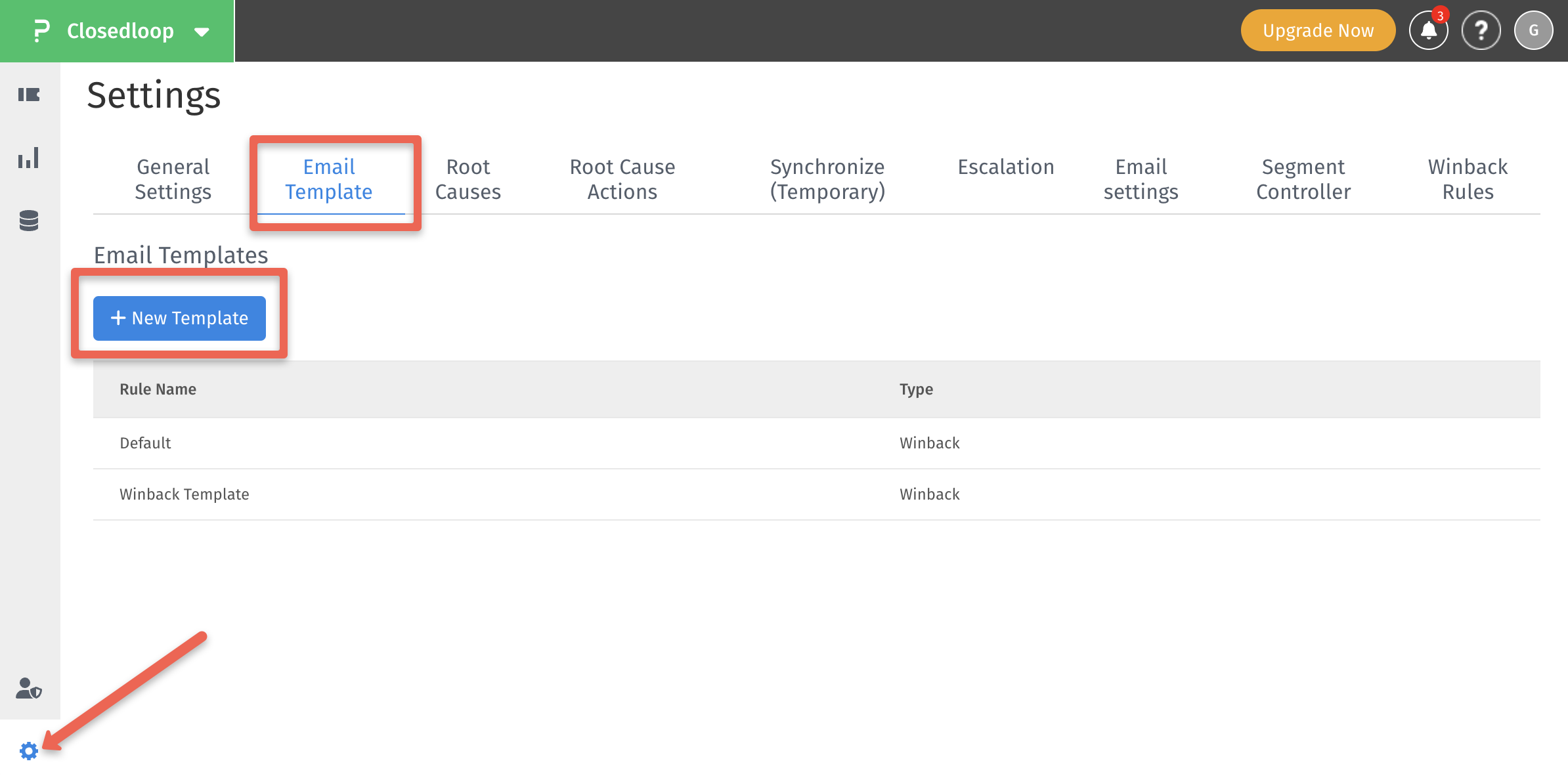The image size is (1568, 776).
Task: Open the Default template row
Action: (x=145, y=443)
